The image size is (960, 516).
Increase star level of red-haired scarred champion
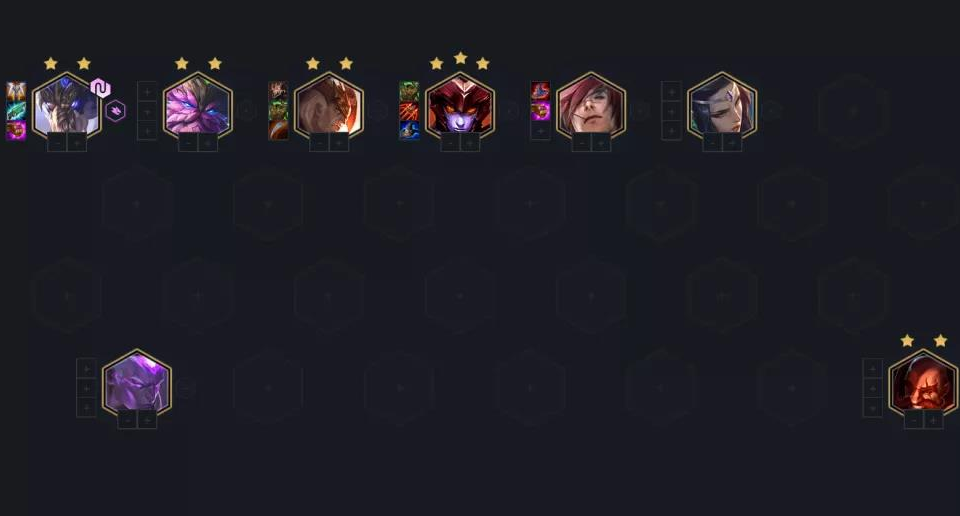[601, 143]
